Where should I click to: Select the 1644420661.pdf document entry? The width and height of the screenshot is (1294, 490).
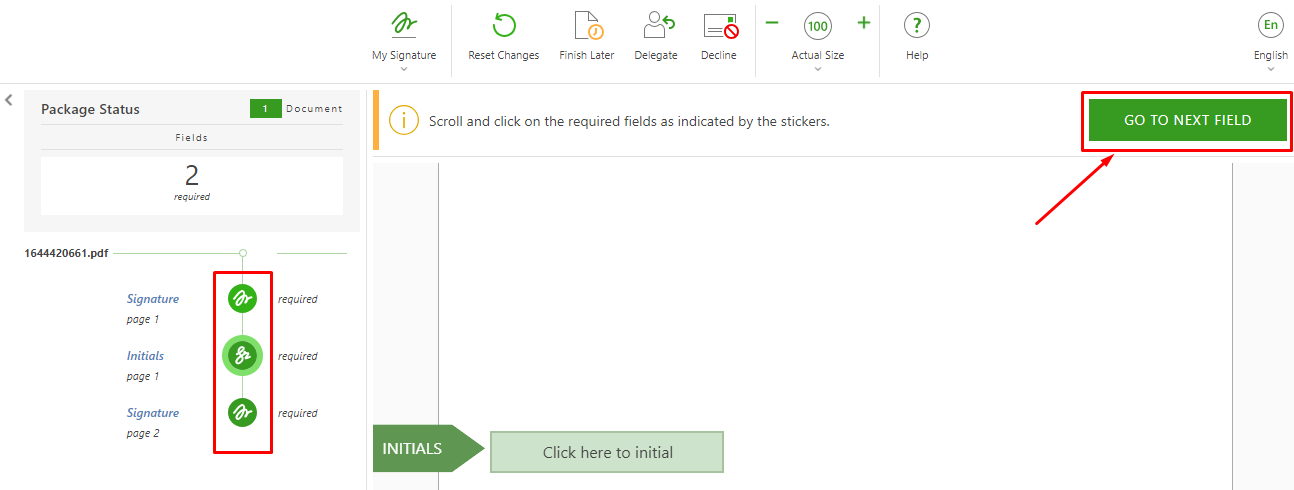66,253
